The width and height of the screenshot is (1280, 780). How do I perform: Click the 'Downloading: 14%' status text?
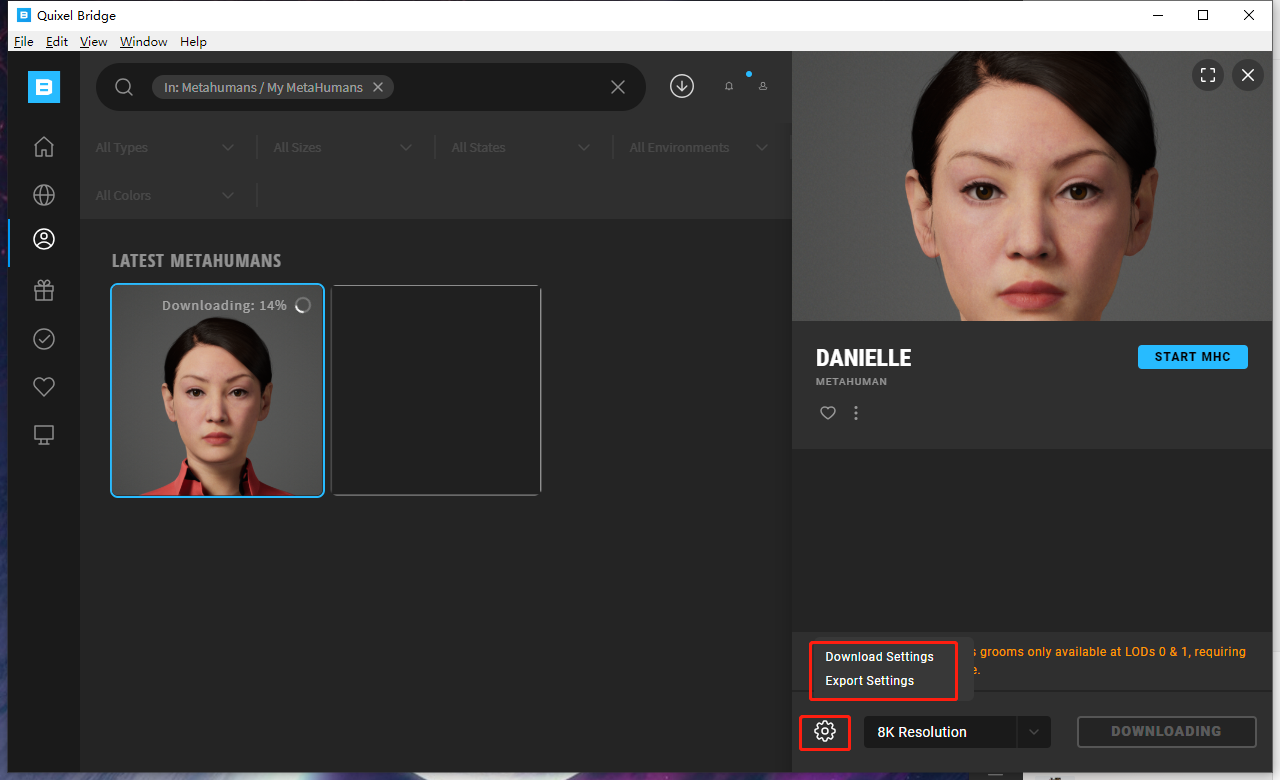tap(224, 305)
